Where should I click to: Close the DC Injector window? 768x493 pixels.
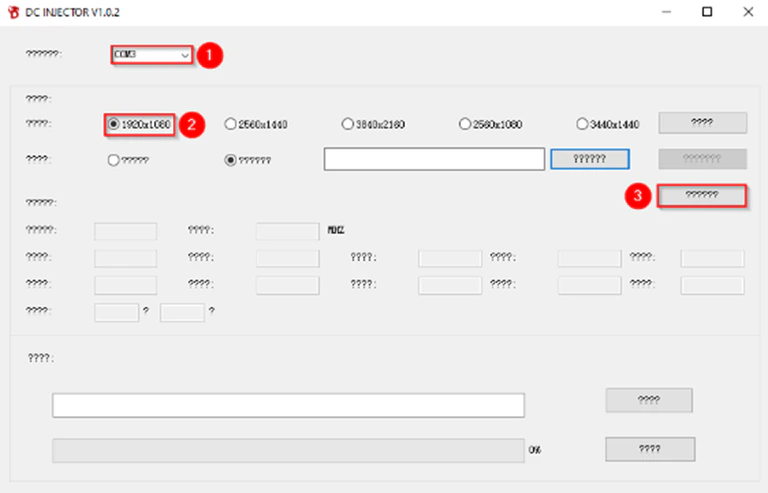[x=748, y=12]
